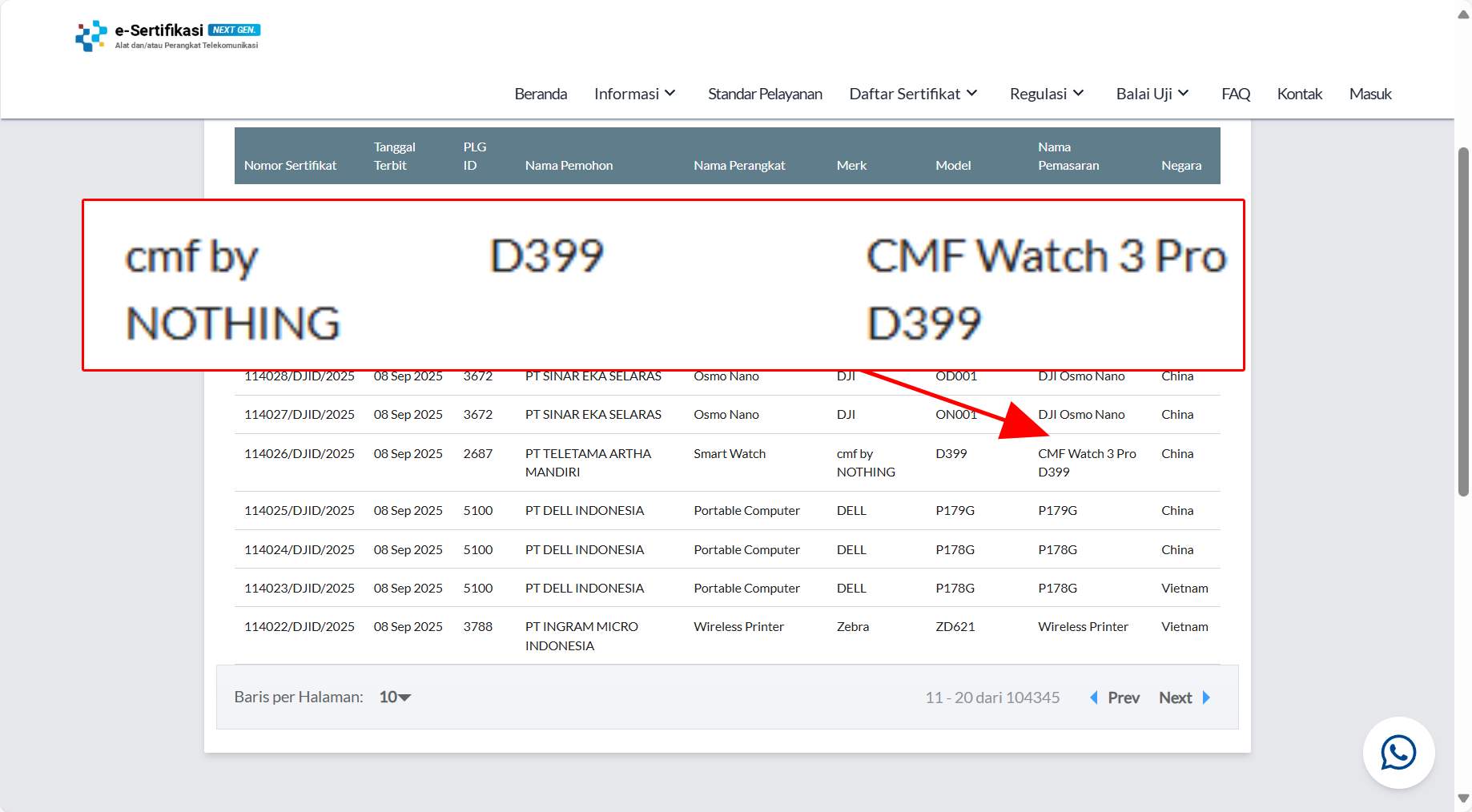The width and height of the screenshot is (1472, 812).
Task: Open the Beranda page
Action: tap(541, 94)
